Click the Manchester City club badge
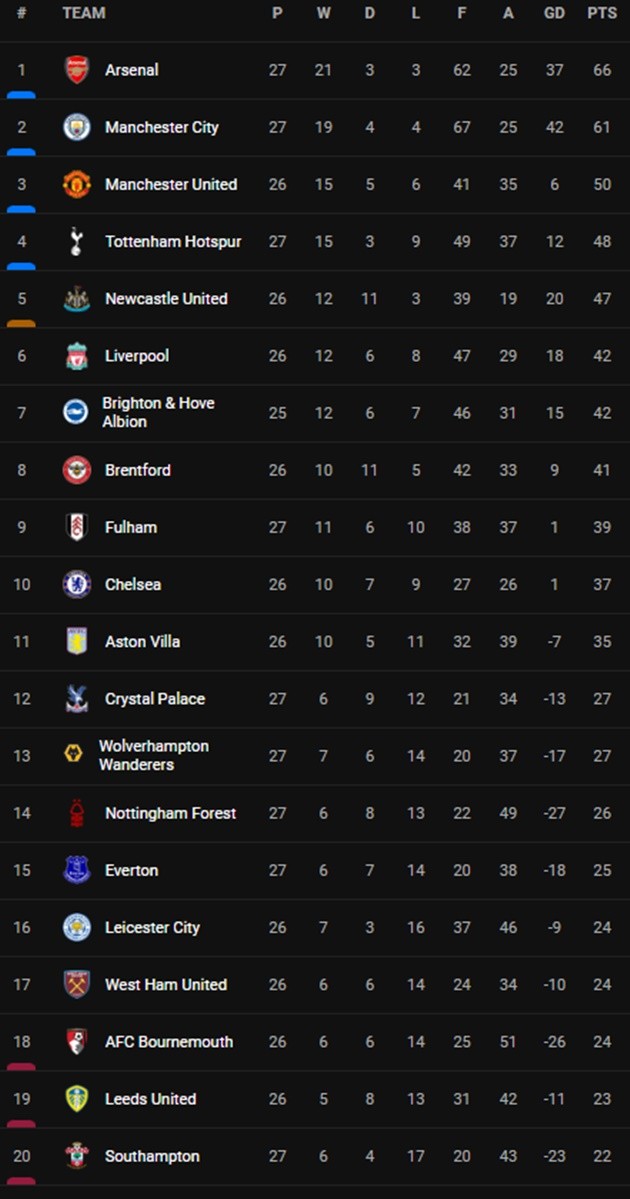Viewport: 630px width, 1199px height. (77, 127)
